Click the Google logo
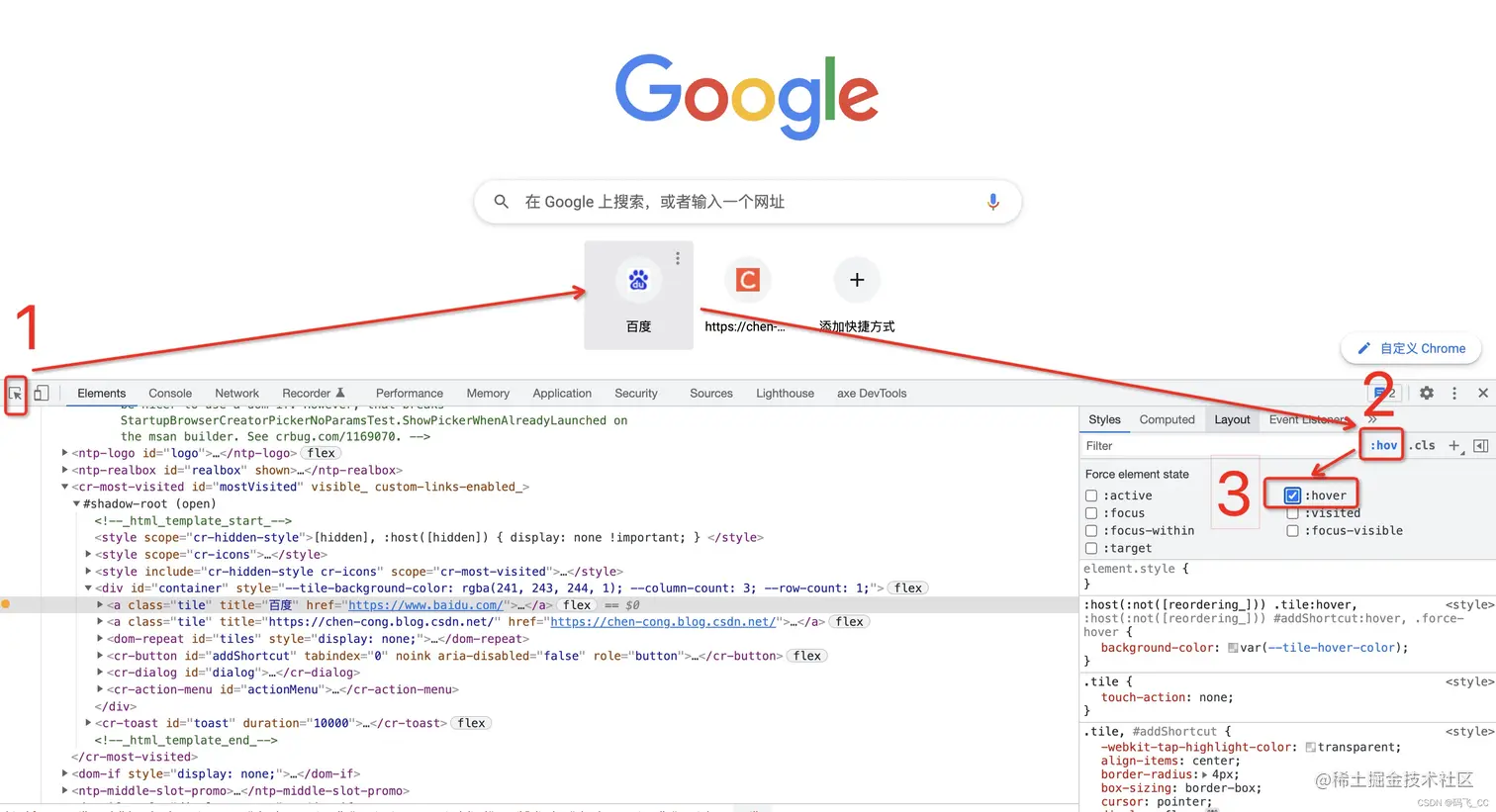 pos(747,96)
